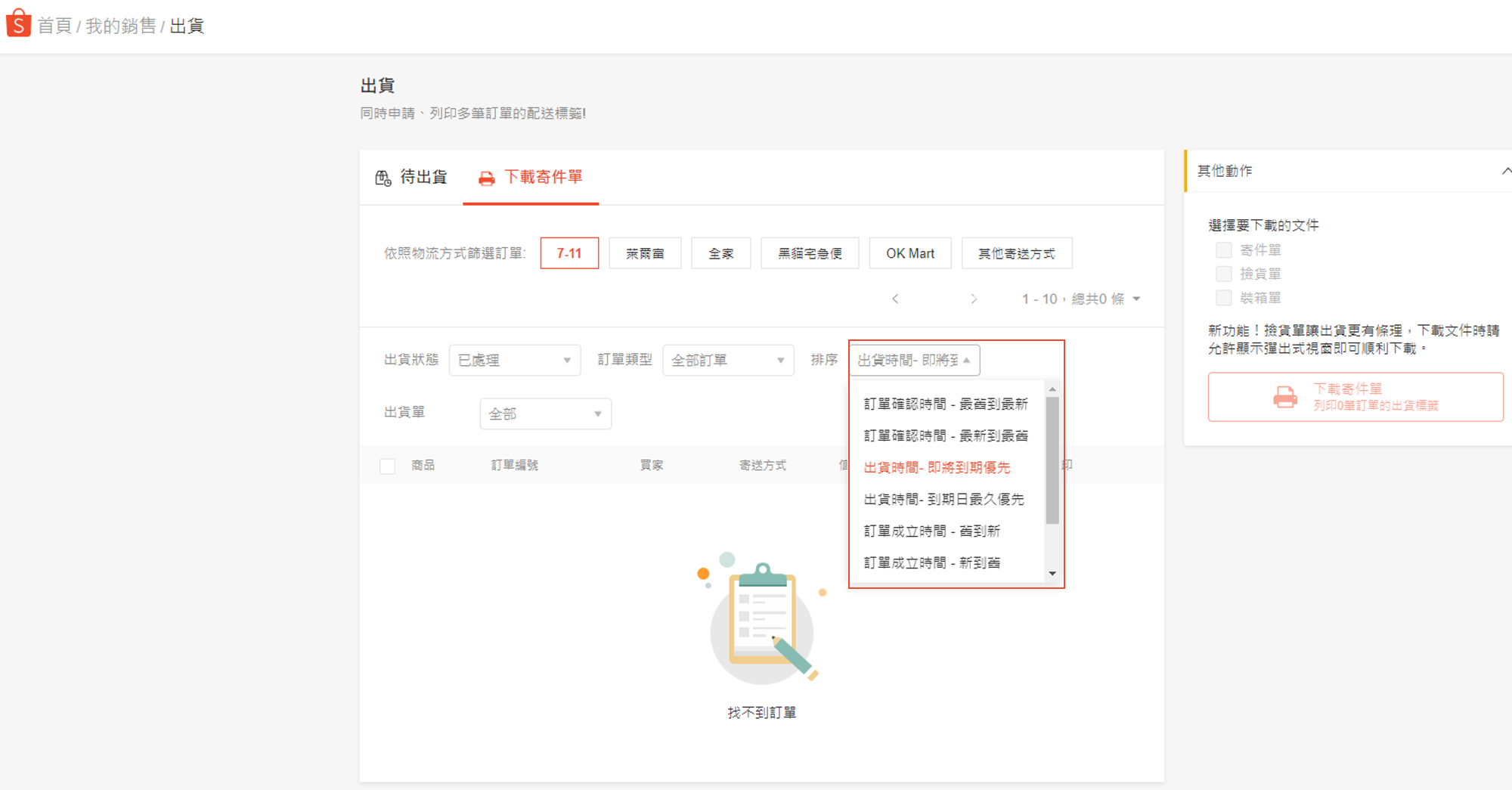Click the Shopee logo icon
The image size is (1512, 790).
tap(18, 23)
